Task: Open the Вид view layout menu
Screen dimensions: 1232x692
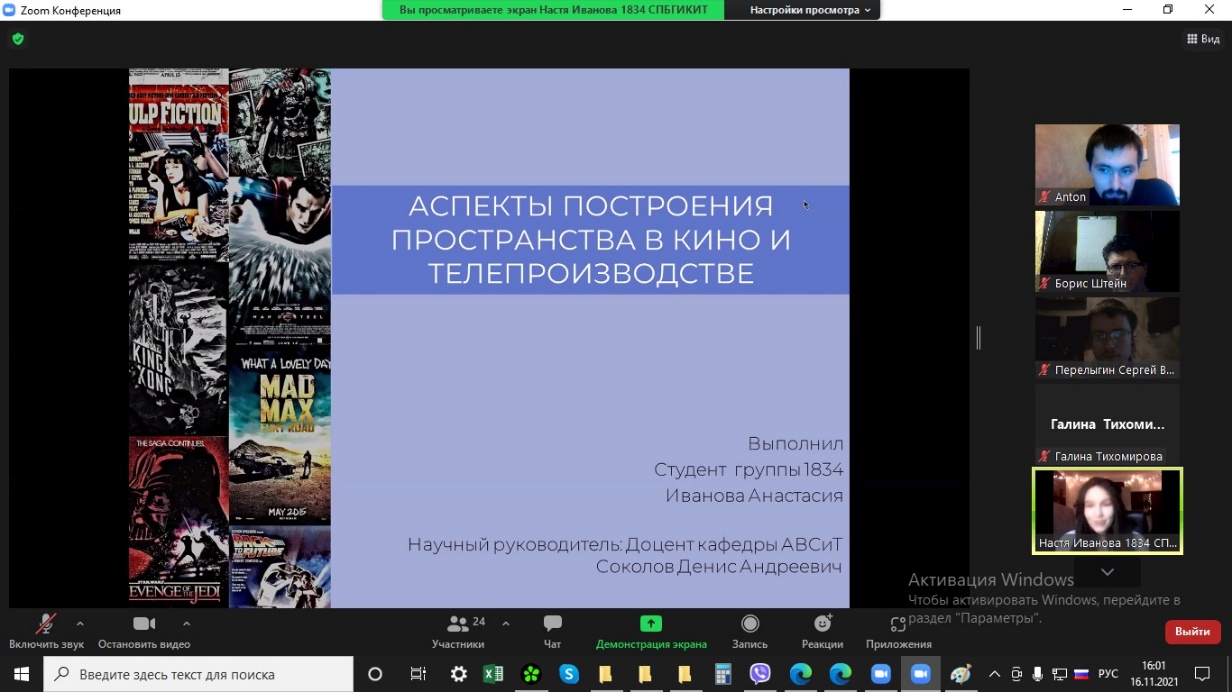Action: [1203, 39]
